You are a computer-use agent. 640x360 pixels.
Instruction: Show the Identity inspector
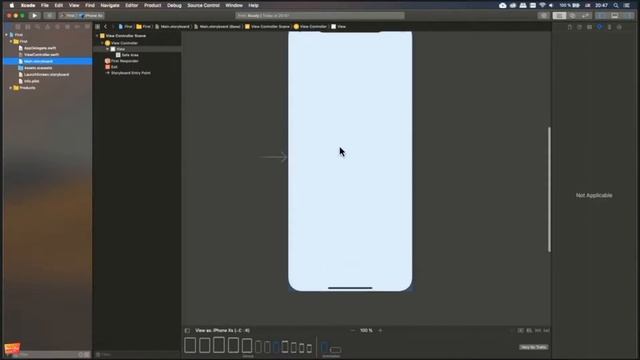(589, 27)
